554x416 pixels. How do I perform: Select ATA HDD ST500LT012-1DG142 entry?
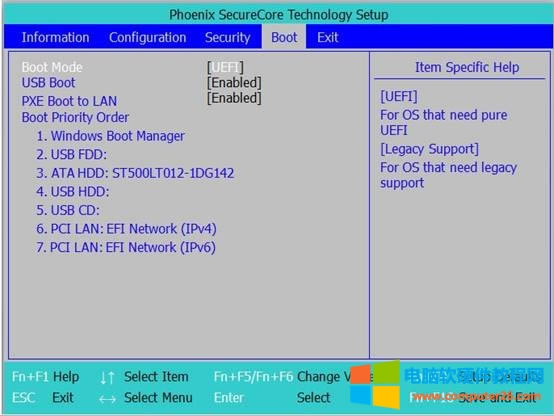pyautogui.click(x=135, y=173)
